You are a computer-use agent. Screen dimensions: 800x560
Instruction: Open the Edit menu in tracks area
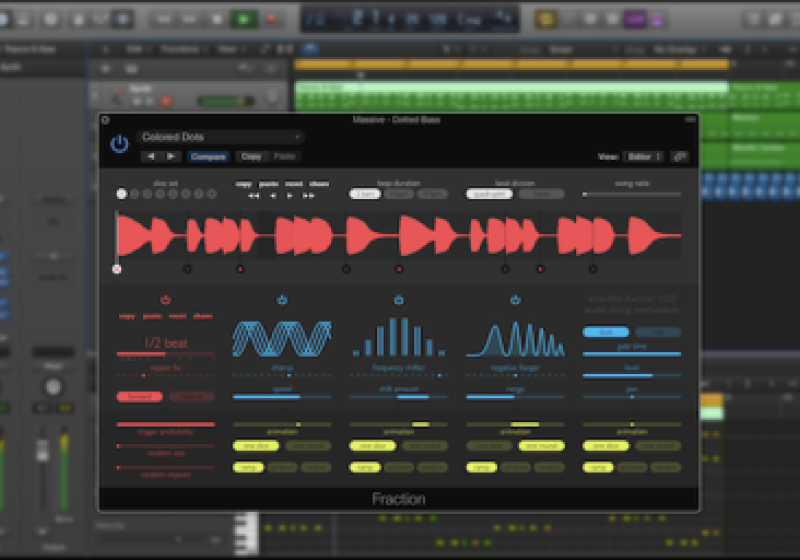tap(134, 48)
